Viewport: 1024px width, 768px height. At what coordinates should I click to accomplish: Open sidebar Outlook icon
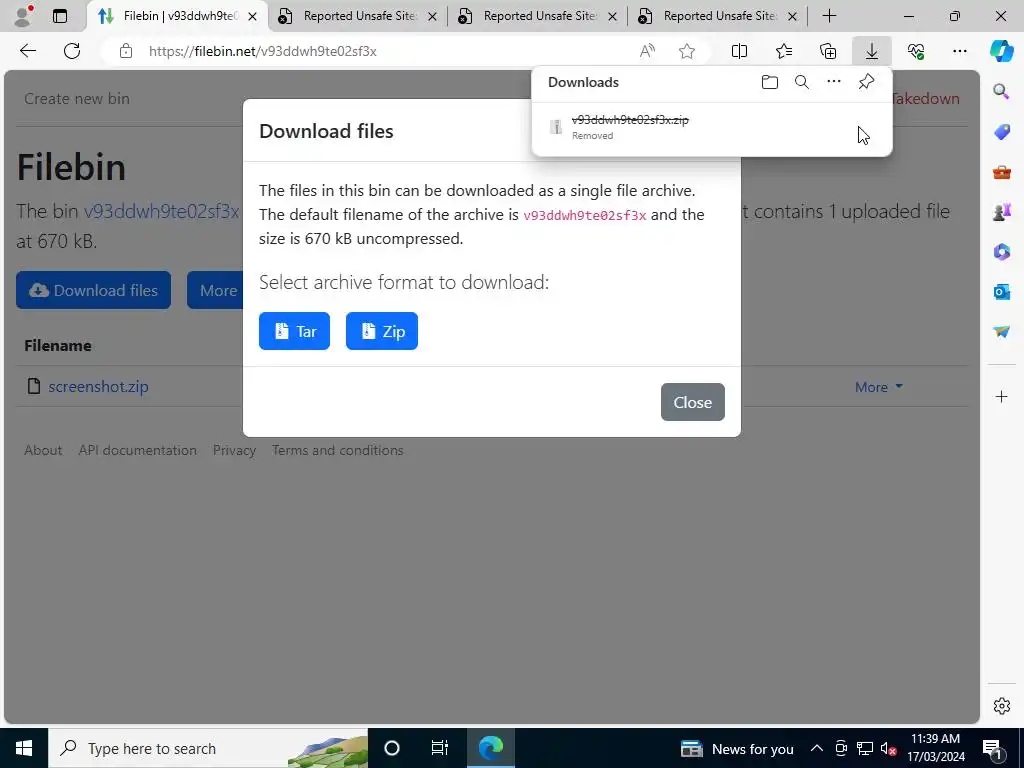point(1001,291)
